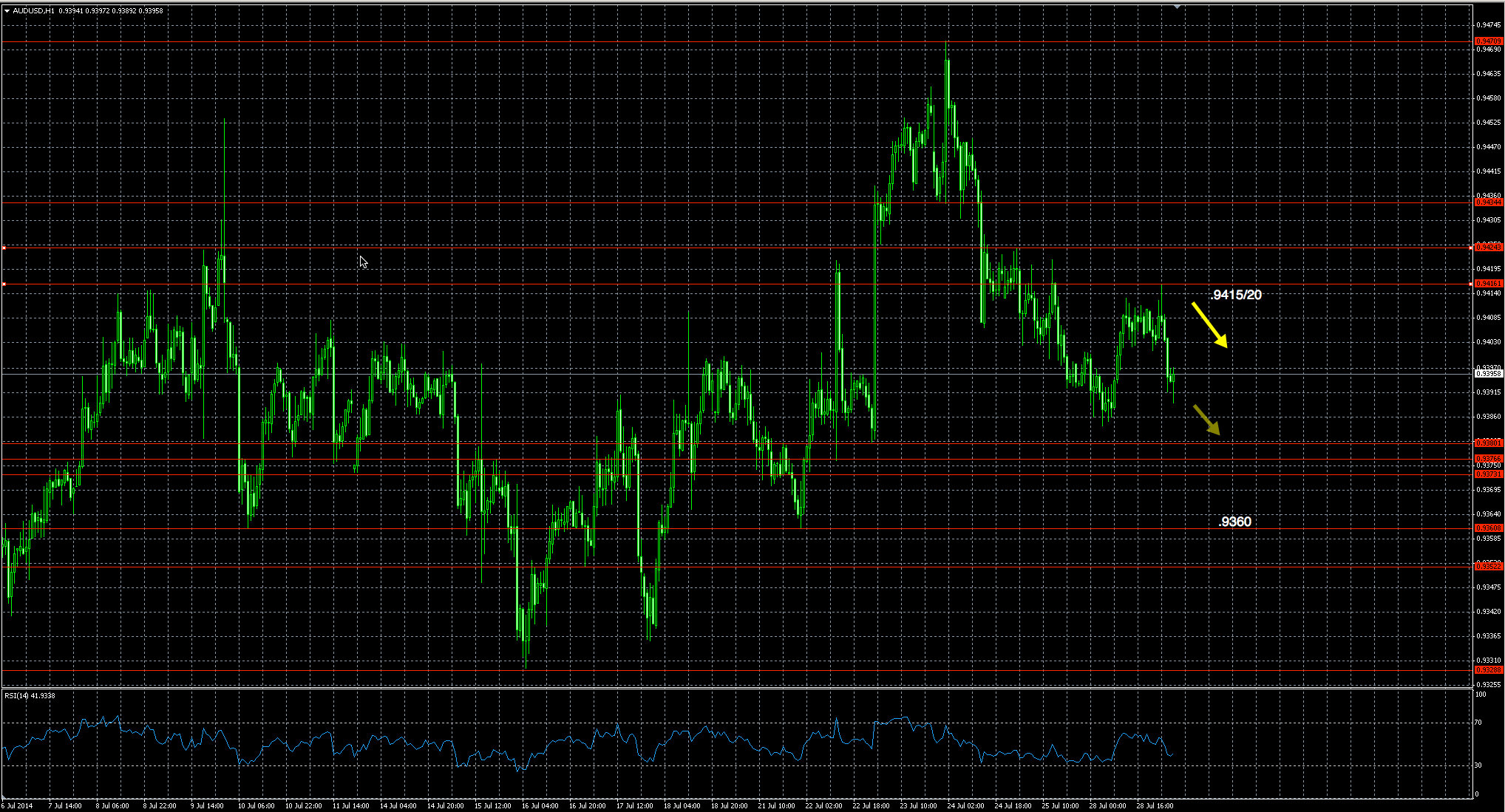Click the AUDUSD,H1 symbol title text
This screenshot has width=1505, height=812.
33,11
